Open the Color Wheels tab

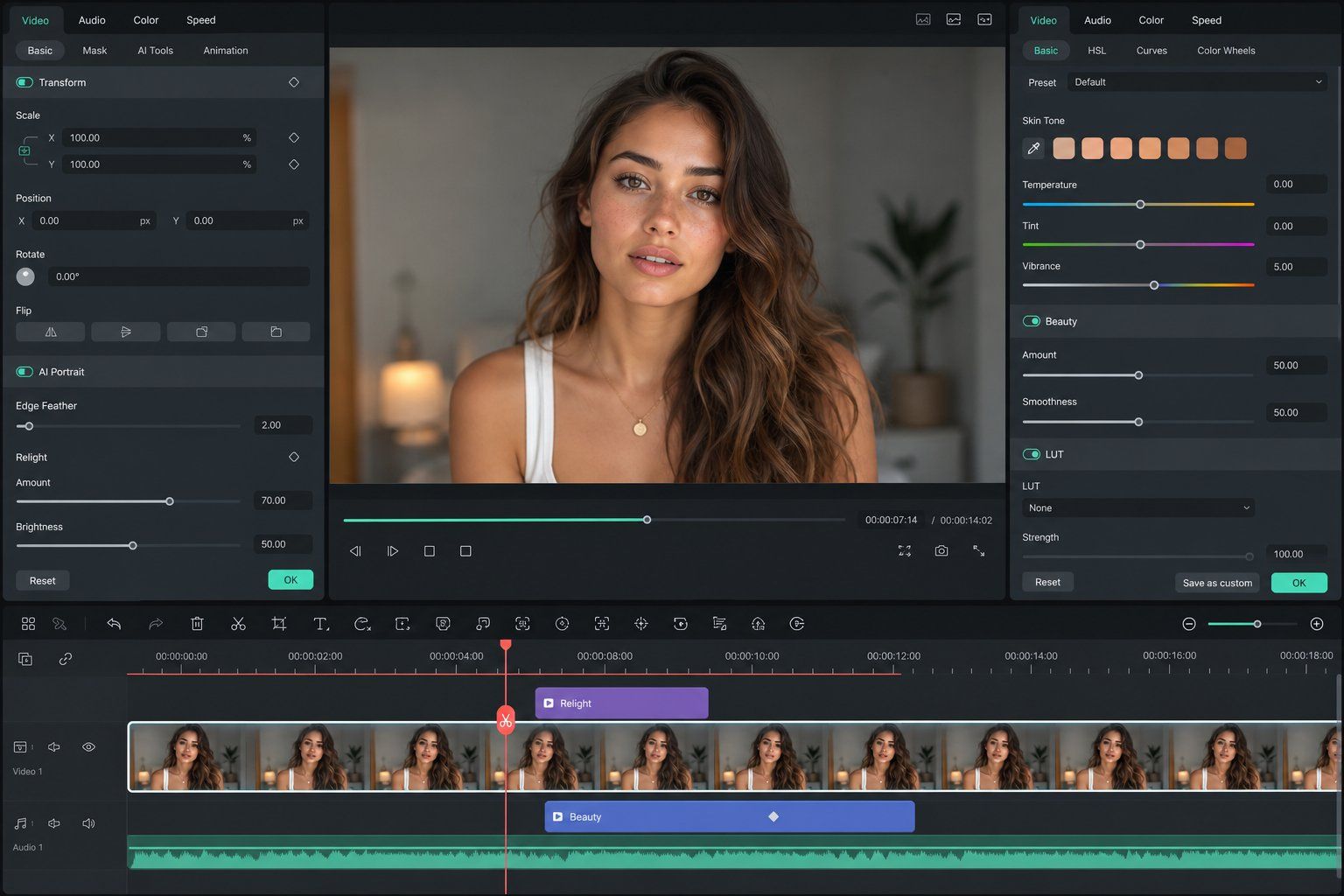coord(1226,51)
